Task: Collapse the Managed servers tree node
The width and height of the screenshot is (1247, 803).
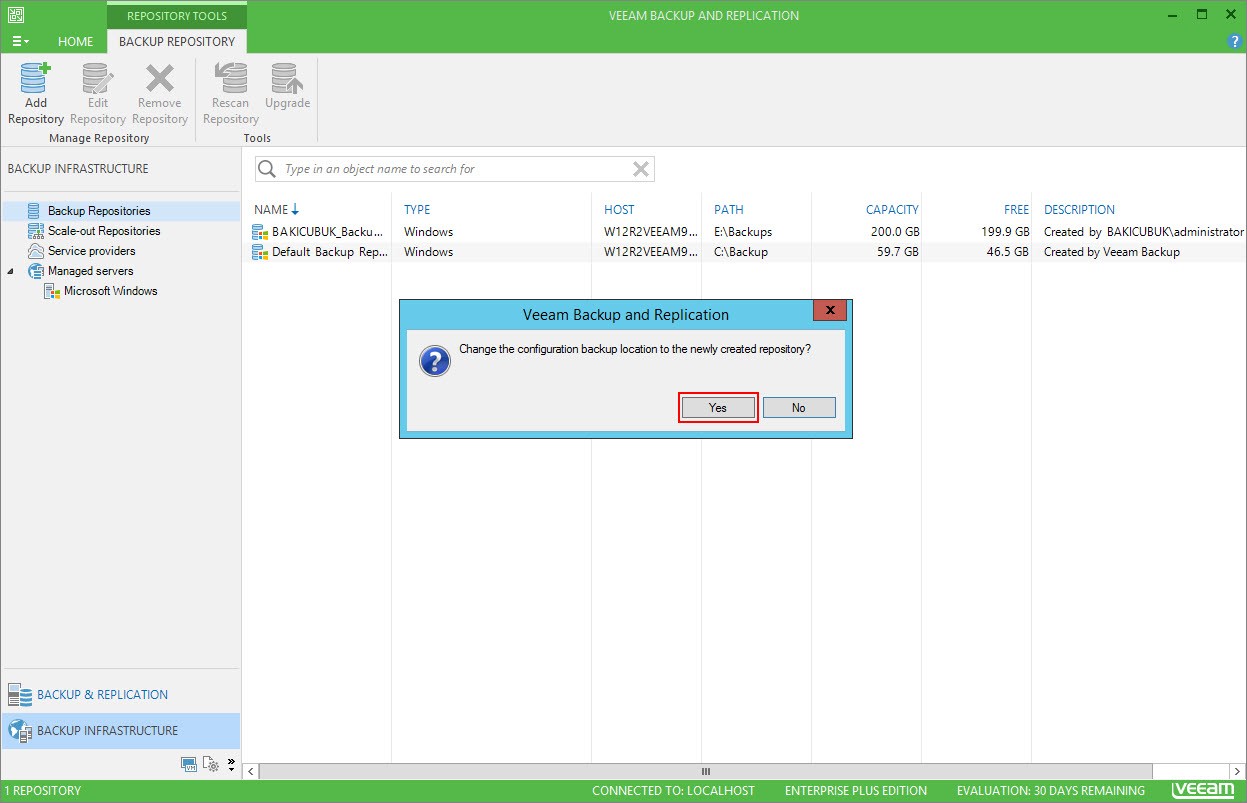Action: point(11,271)
